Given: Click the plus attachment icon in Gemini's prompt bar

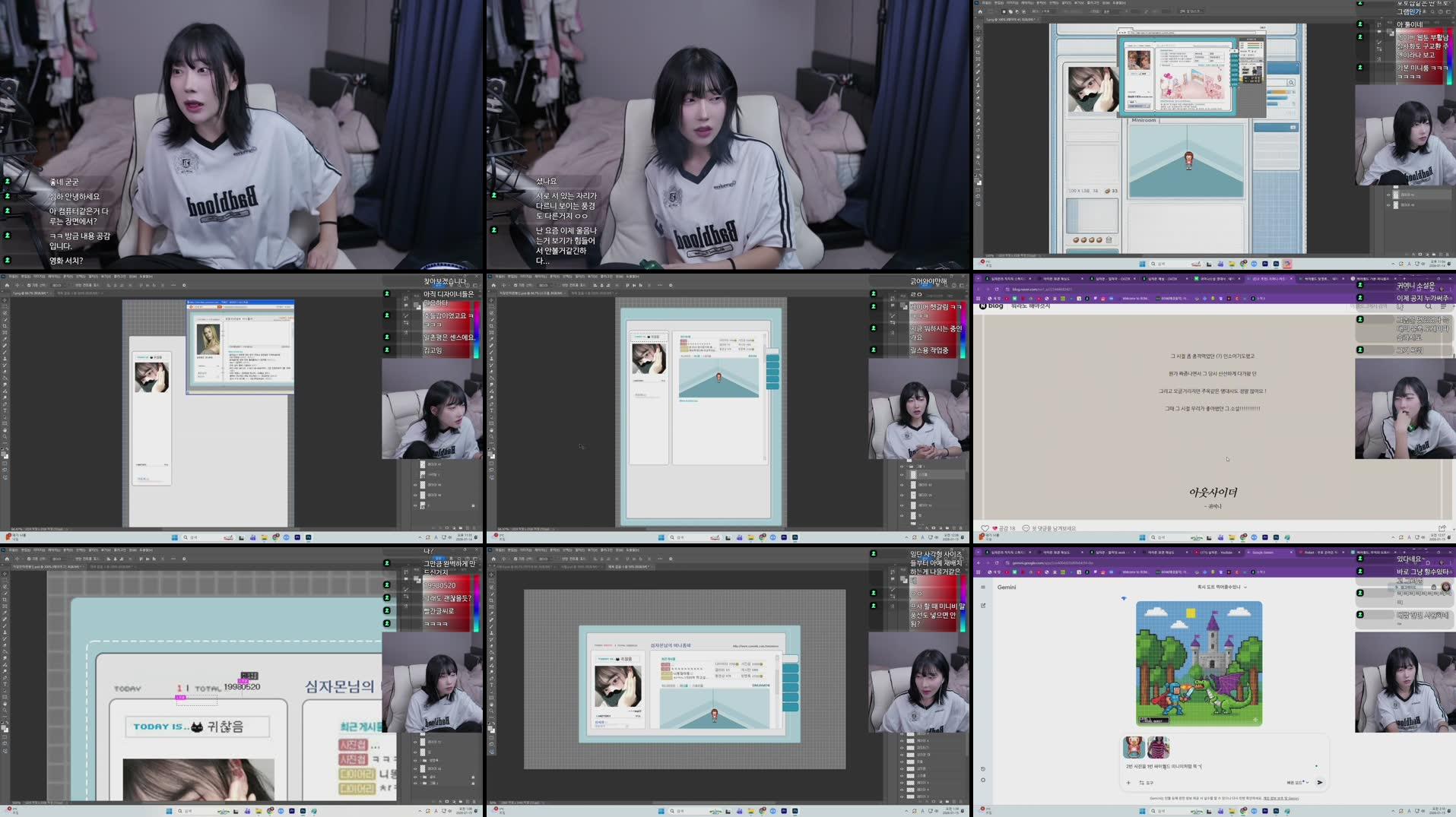Looking at the screenshot, I should pos(1128,783).
